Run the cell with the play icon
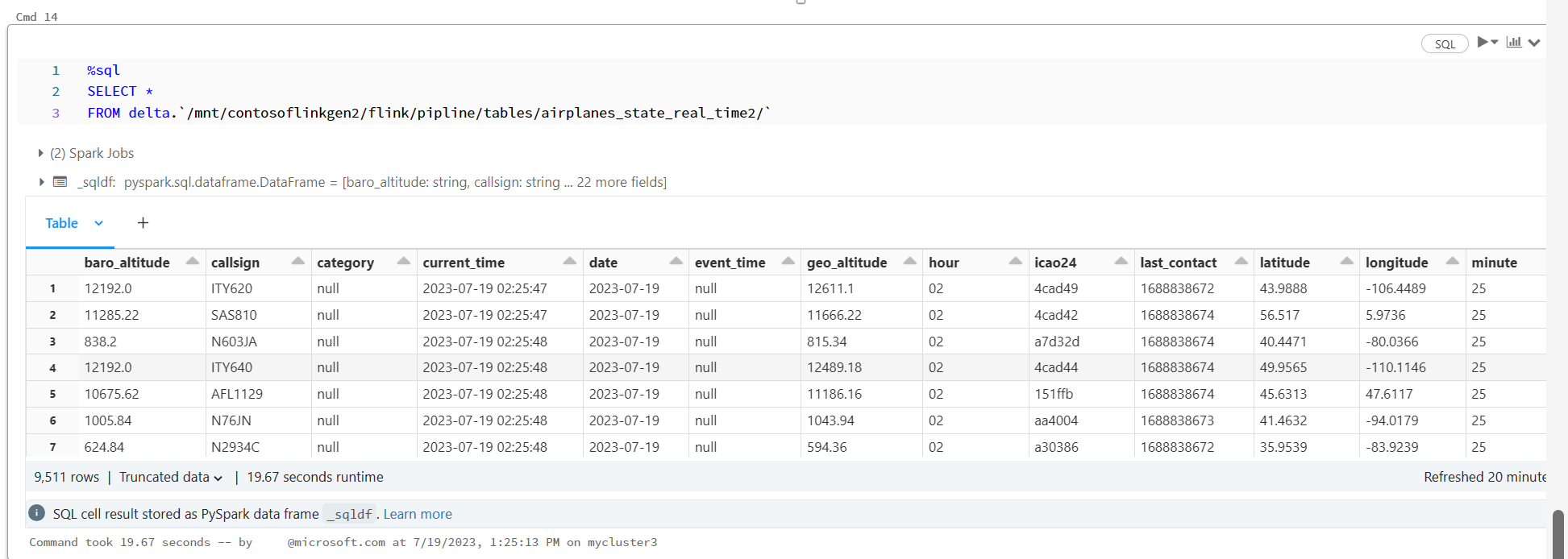 [1482, 42]
